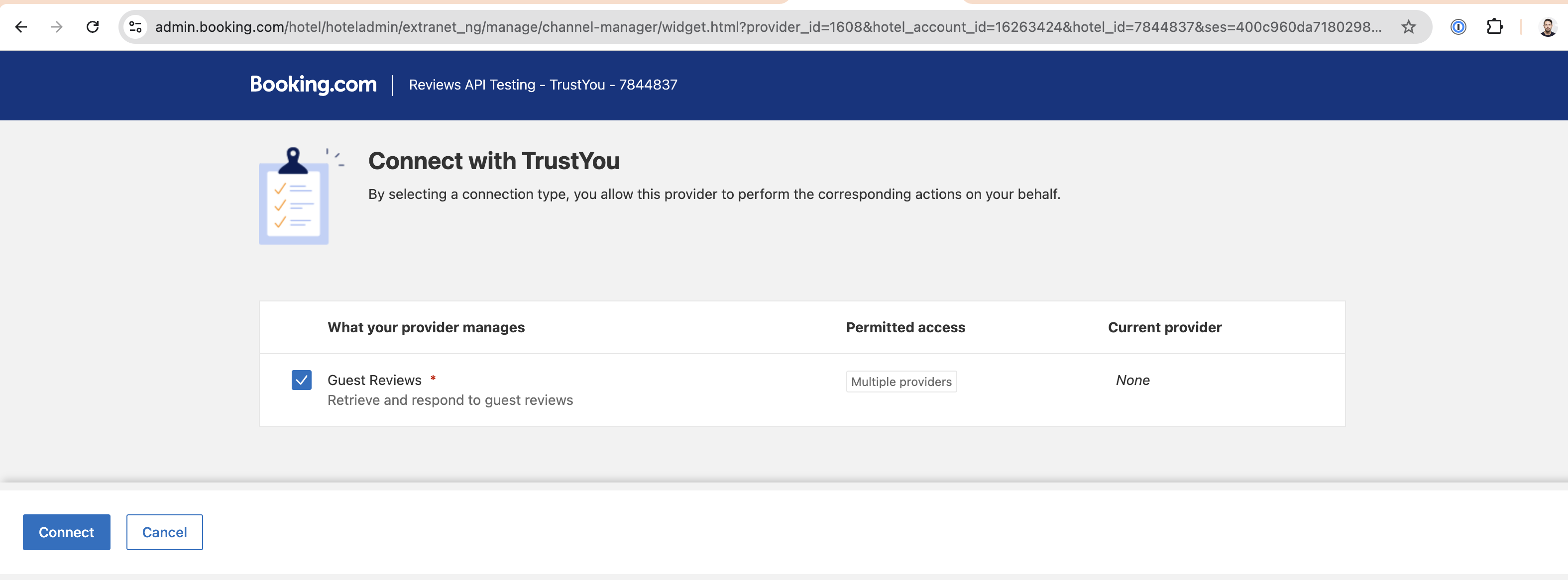The width and height of the screenshot is (1568, 580).
Task: Click the Multiple providers badge
Action: click(901, 382)
